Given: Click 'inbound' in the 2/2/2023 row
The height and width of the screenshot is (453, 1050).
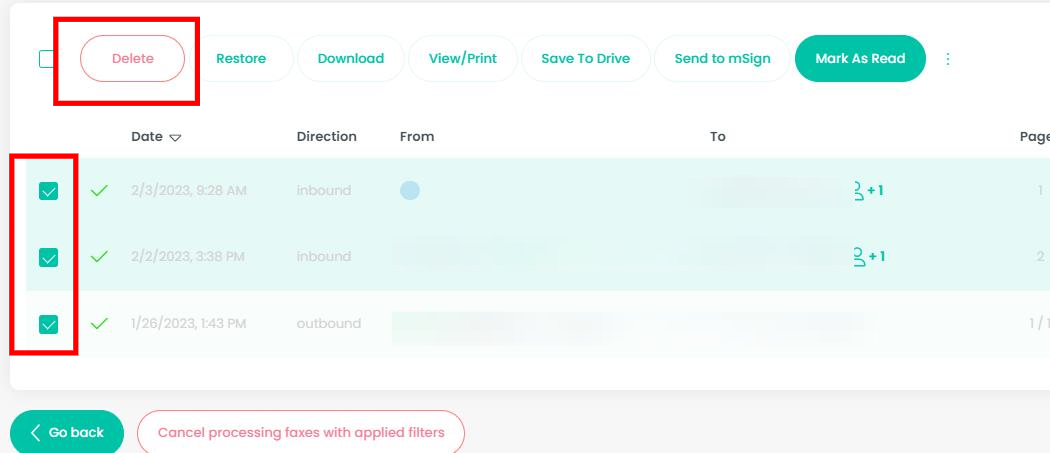Looking at the screenshot, I should click(324, 257).
